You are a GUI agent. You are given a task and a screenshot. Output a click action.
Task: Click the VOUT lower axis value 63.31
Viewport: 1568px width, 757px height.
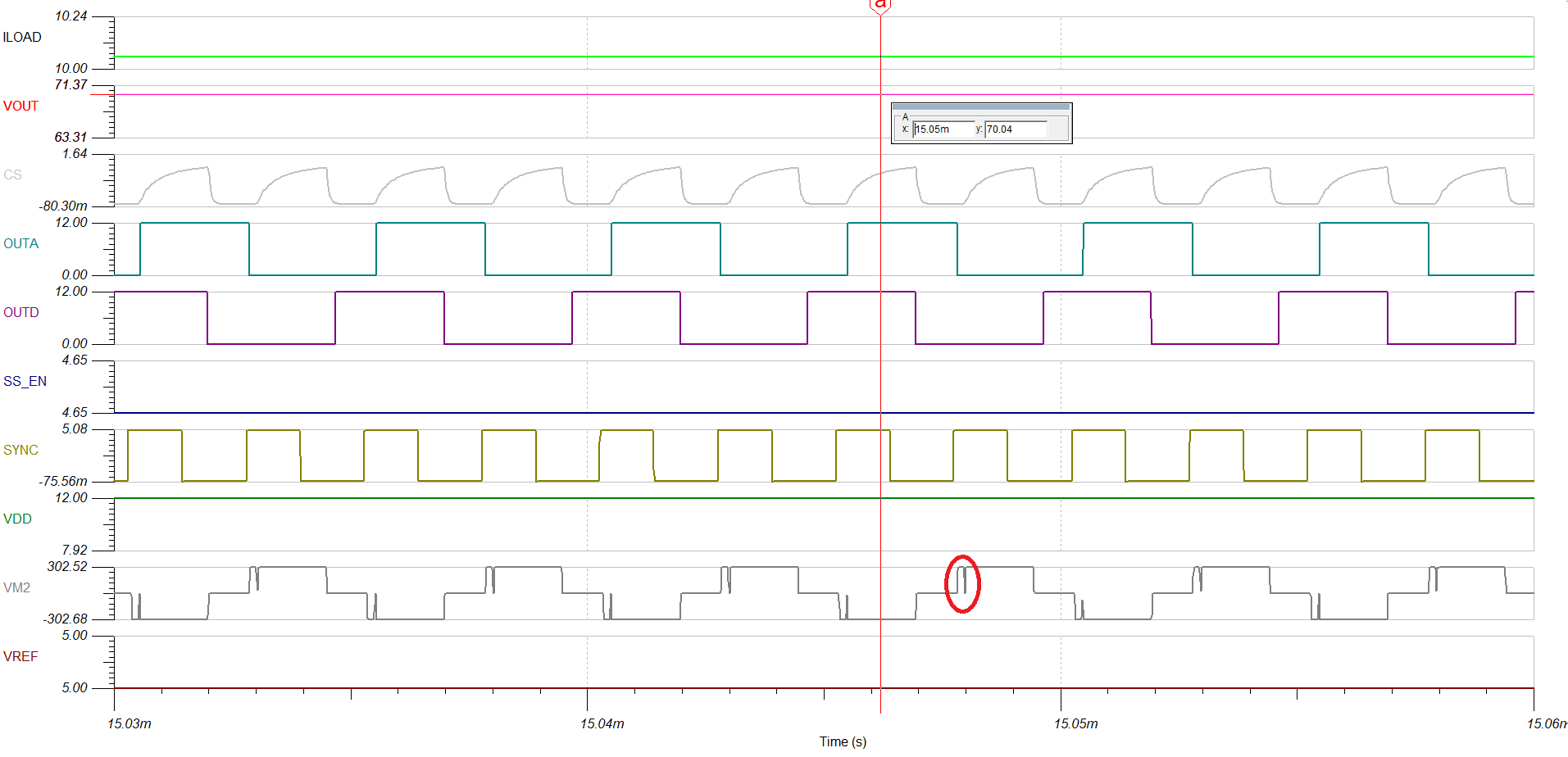71,138
